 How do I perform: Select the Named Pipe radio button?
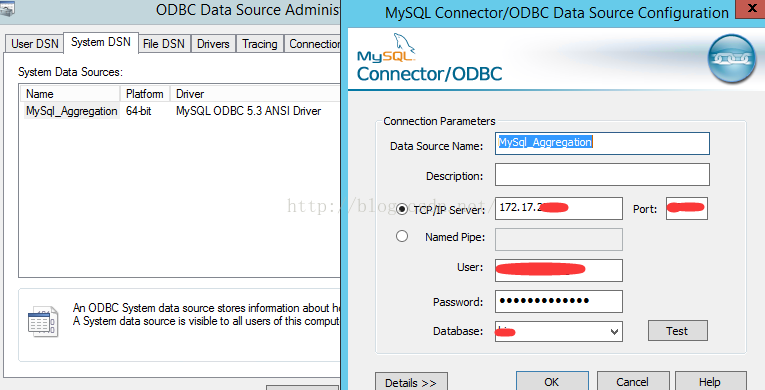pos(402,237)
